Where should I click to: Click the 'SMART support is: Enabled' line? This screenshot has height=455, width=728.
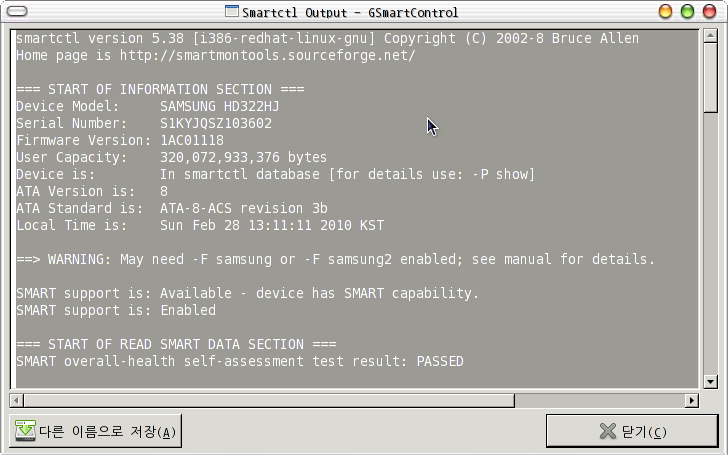click(x=116, y=310)
